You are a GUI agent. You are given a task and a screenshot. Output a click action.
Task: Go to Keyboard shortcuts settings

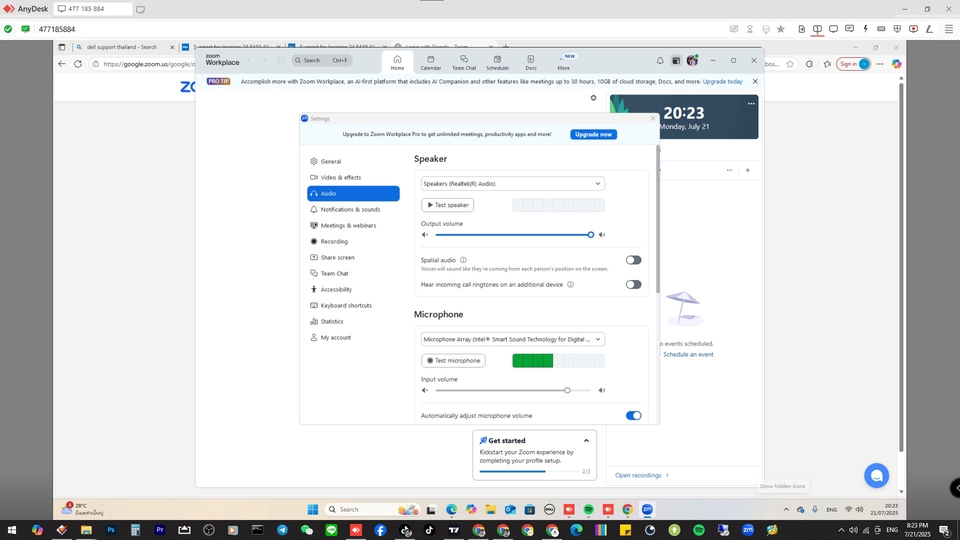pos(346,305)
